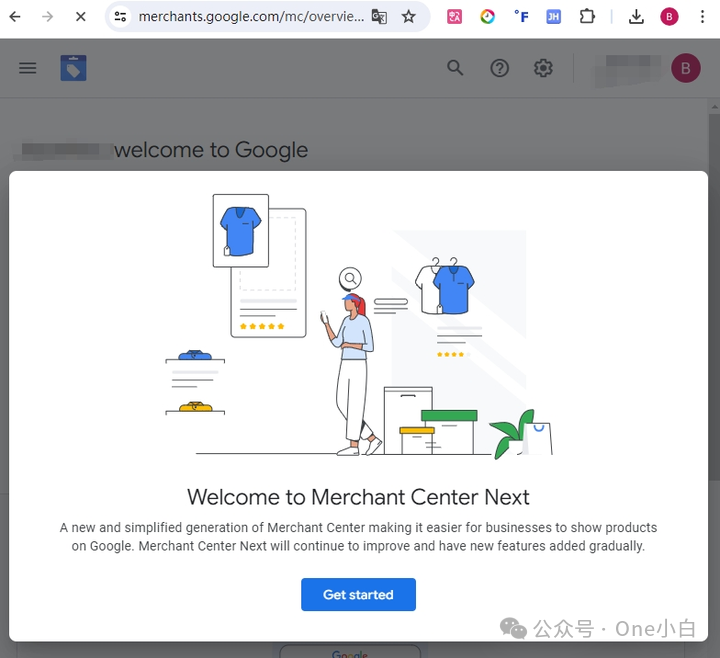The image size is (720, 658).
Task: Open the browser extensions puzzle icon
Action: (x=587, y=17)
